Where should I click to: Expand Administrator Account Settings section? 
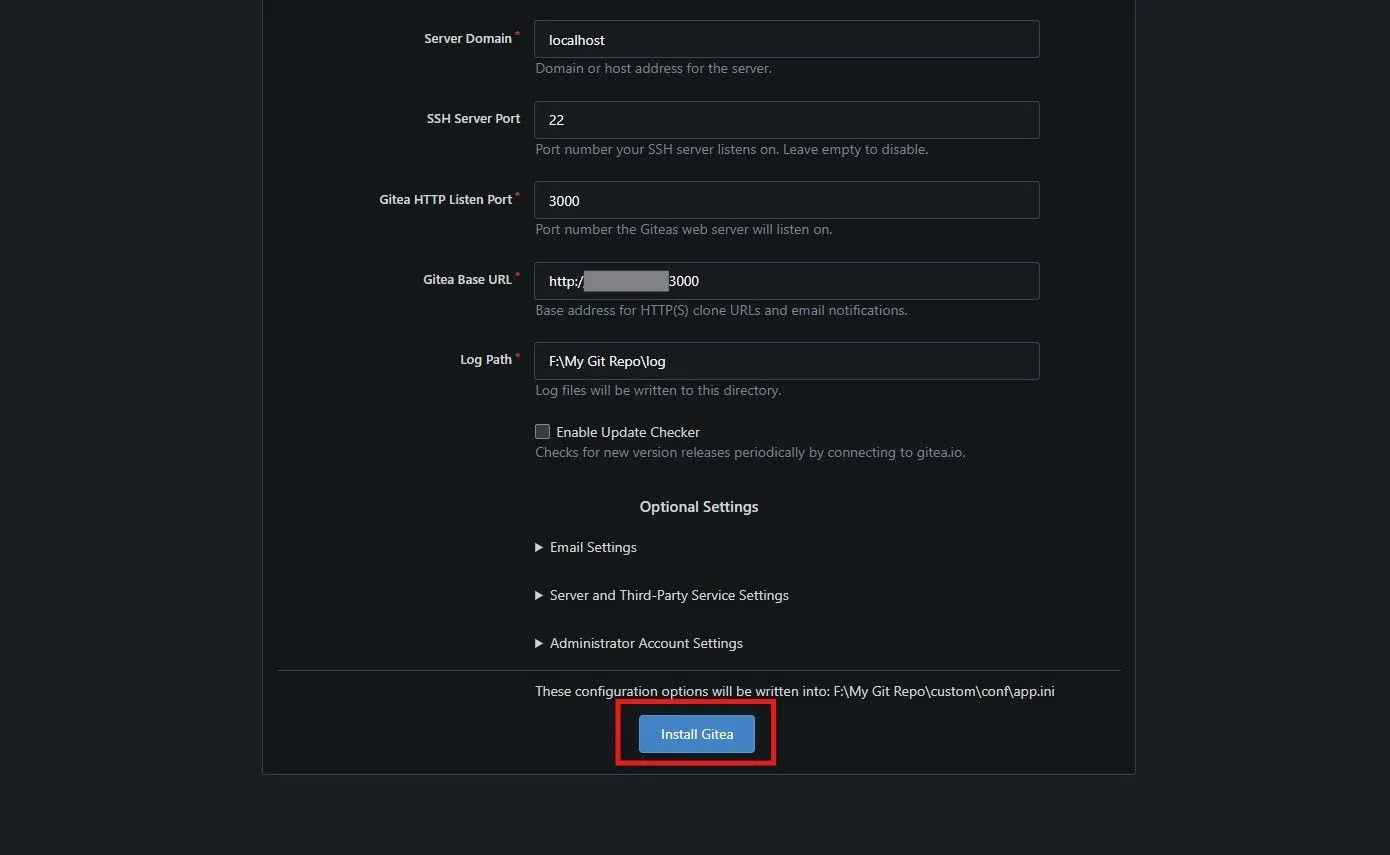pos(639,643)
